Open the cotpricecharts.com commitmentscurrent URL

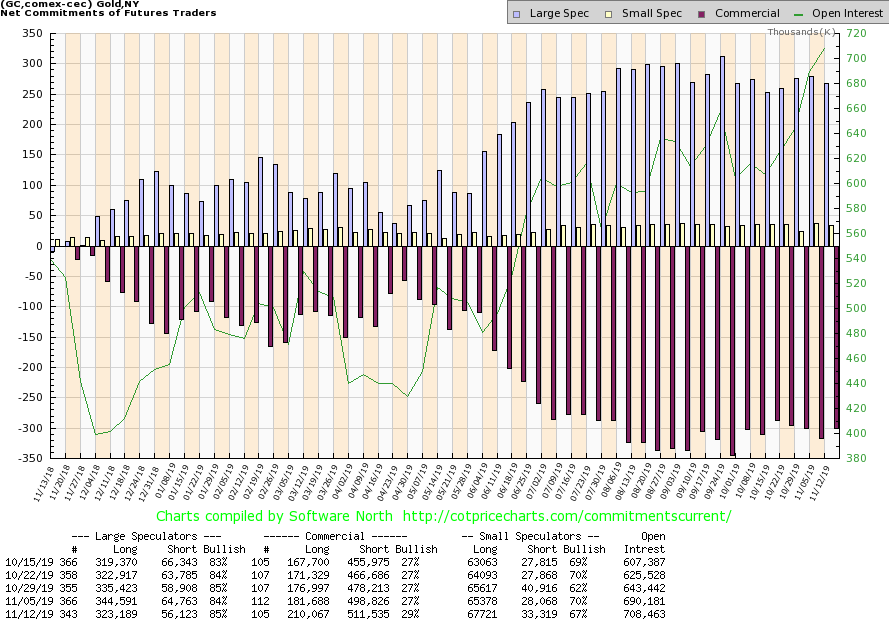pyautogui.click(x=566, y=516)
